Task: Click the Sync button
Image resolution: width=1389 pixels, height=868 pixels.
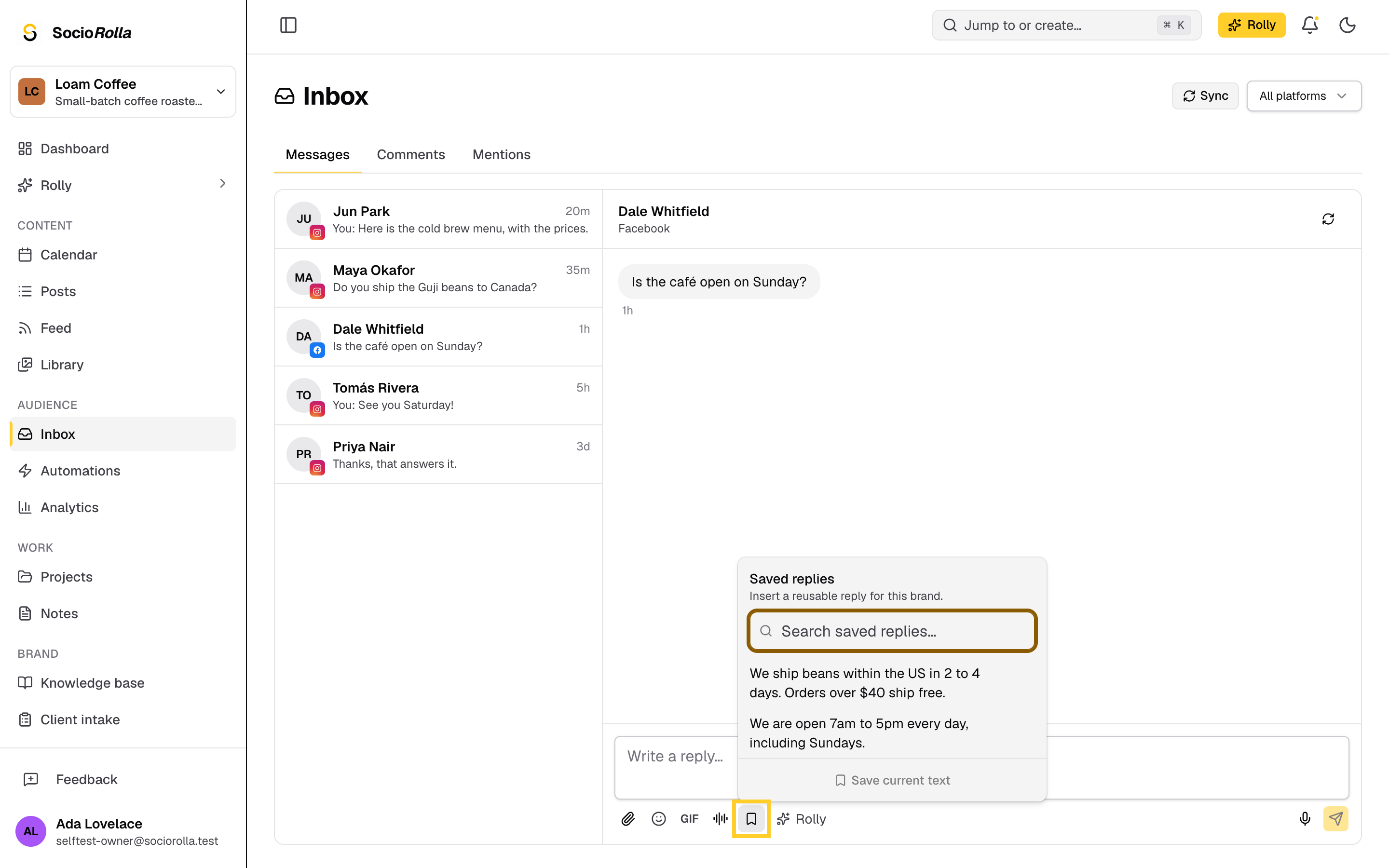Action: 1205,96
